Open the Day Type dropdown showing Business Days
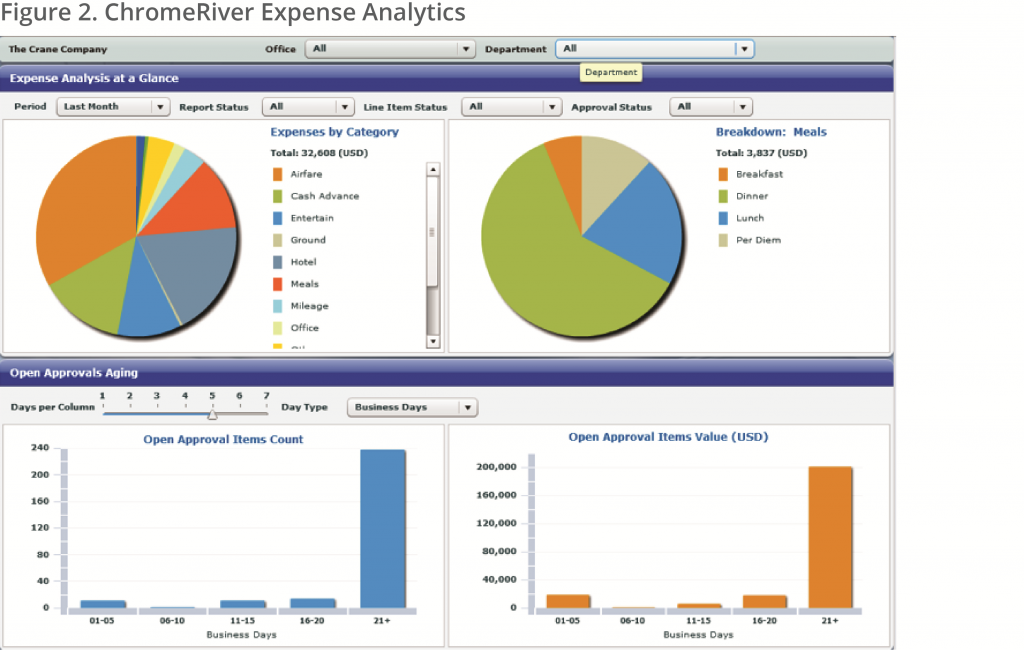The height and width of the screenshot is (650, 1024). click(x=468, y=407)
